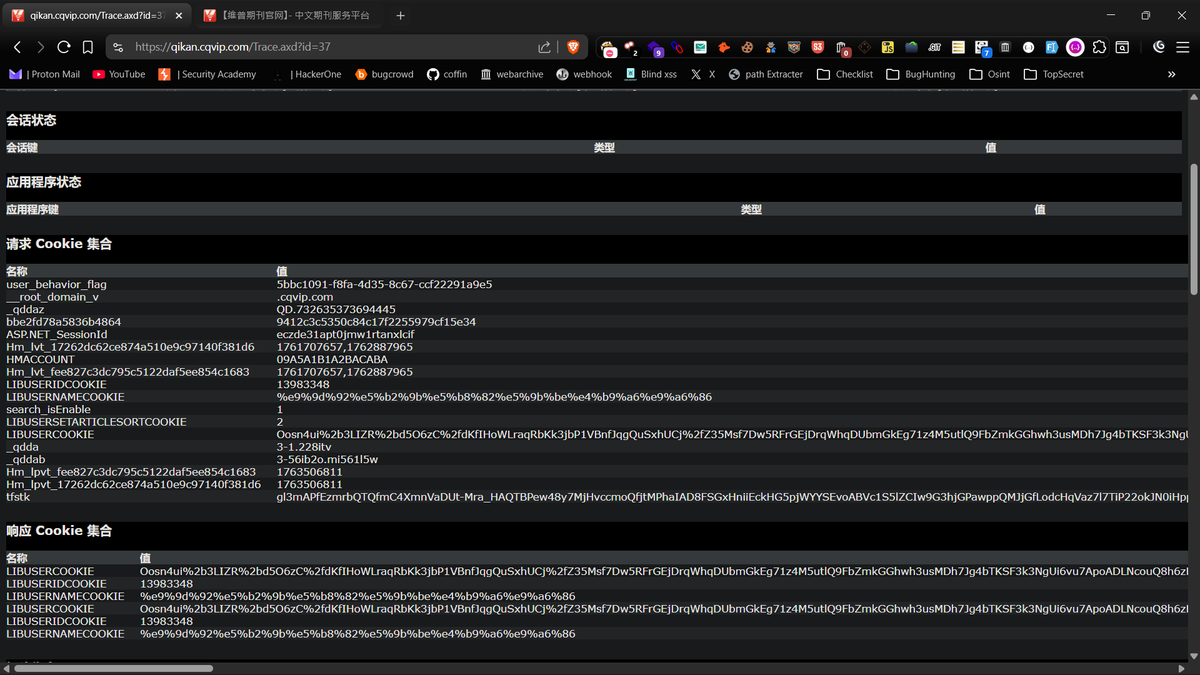Open the Brave hamburger menu
The height and width of the screenshot is (675, 1200).
1182,47
